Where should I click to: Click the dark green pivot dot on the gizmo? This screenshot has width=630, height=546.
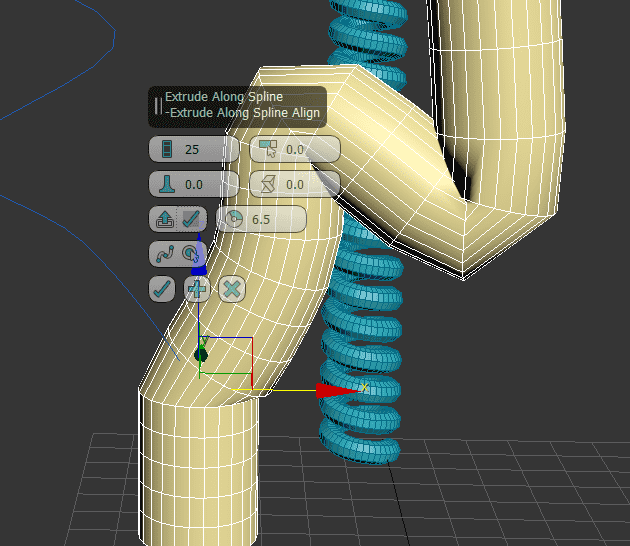pos(200,355)
